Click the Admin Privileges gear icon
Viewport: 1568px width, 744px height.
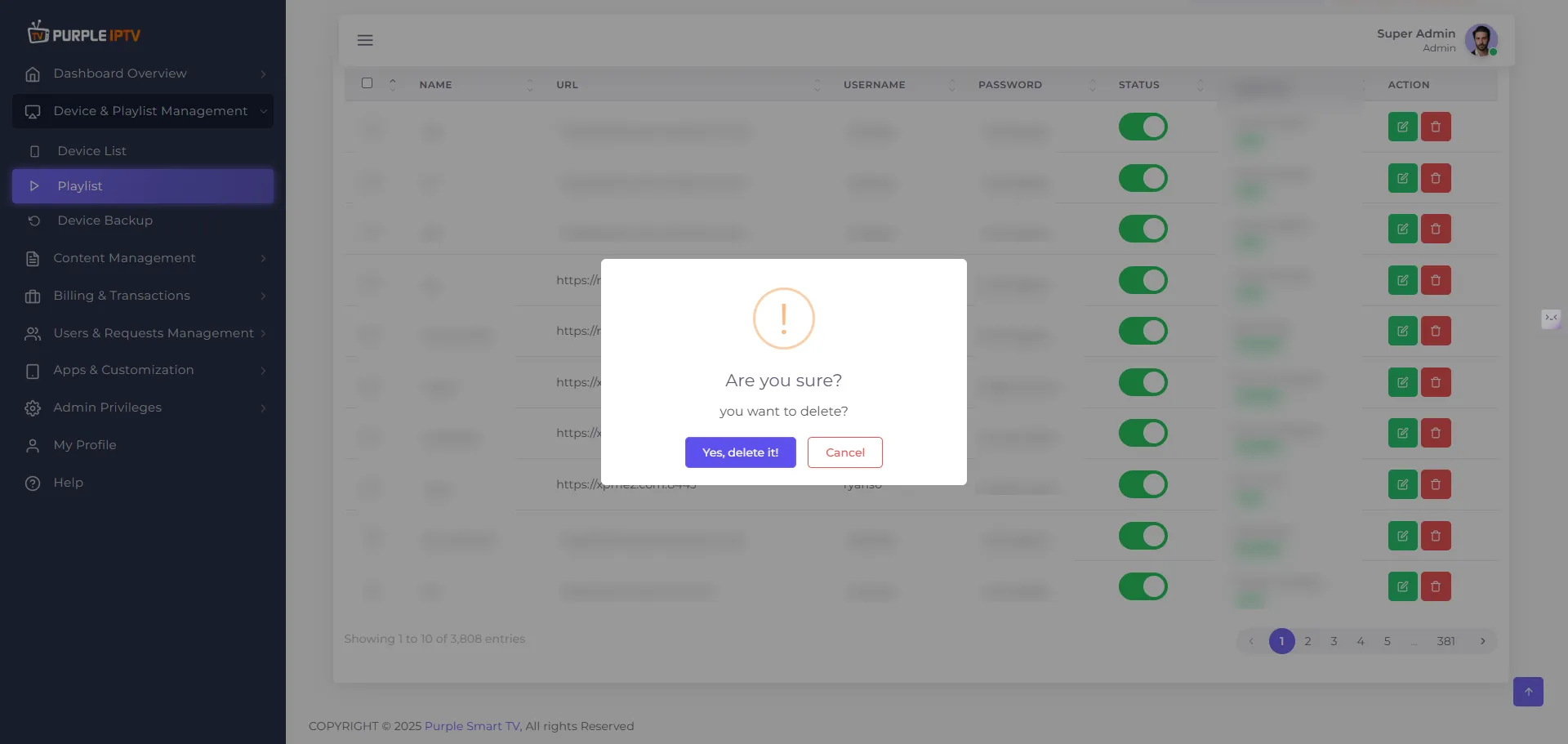[33, 408]
